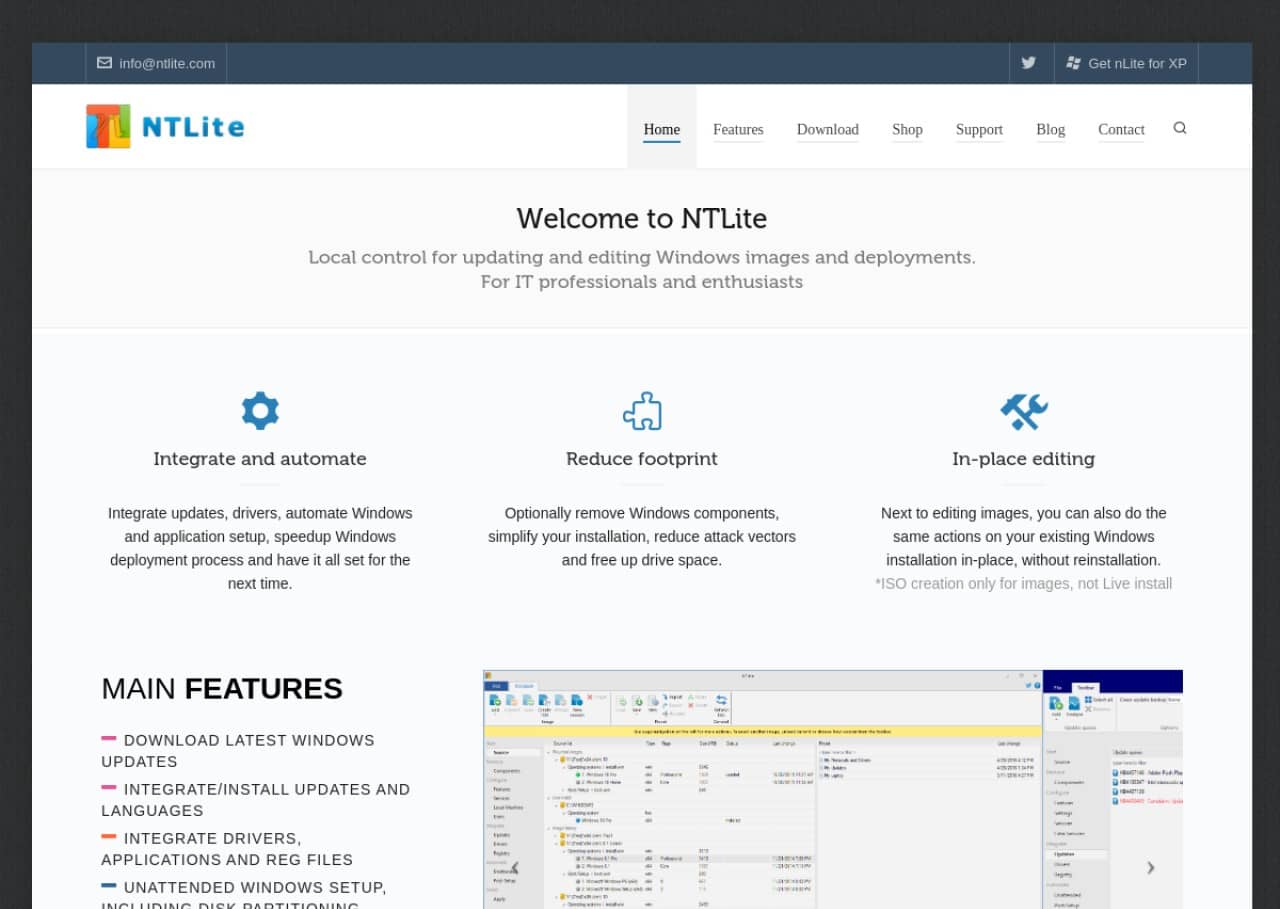Click the gear icon above Integrate and automate
Screen dimensions: 1280x909
pos(260,411)
